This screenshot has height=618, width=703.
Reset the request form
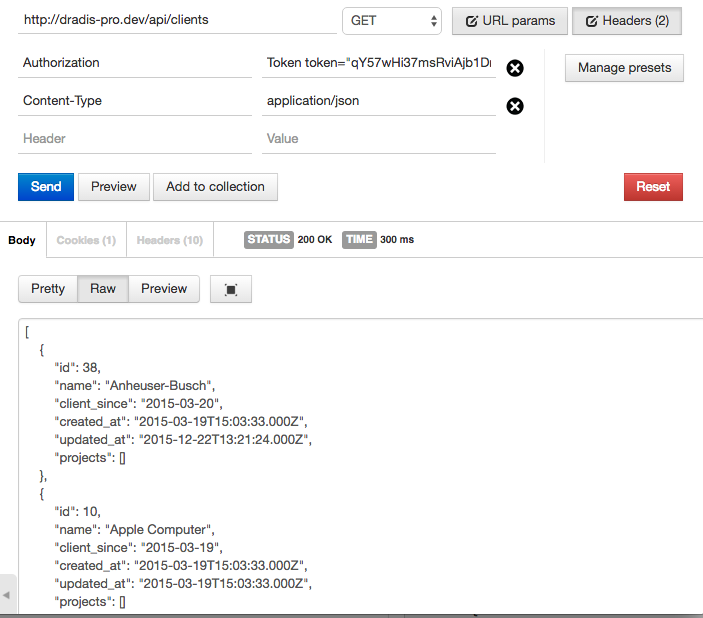coord(653,187)
